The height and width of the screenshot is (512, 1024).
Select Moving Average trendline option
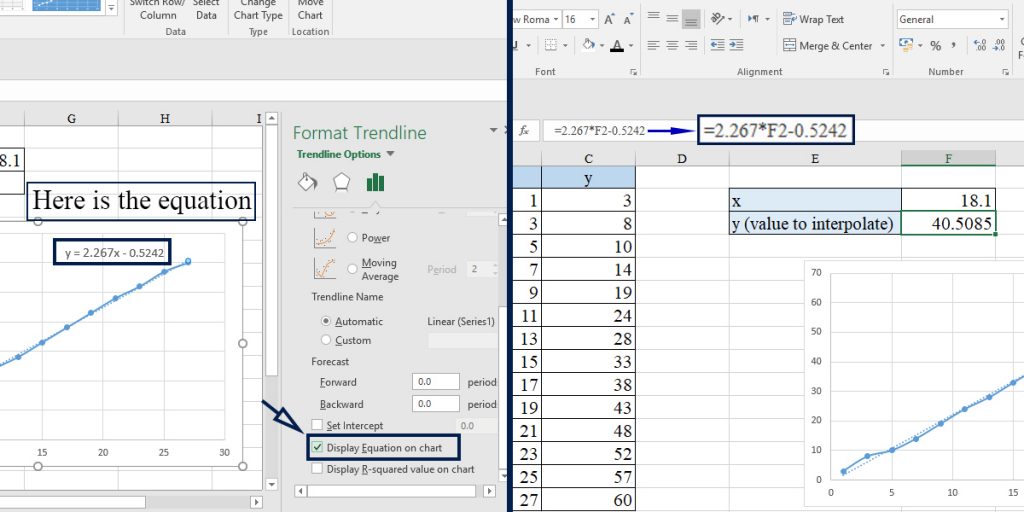(352, 268)
